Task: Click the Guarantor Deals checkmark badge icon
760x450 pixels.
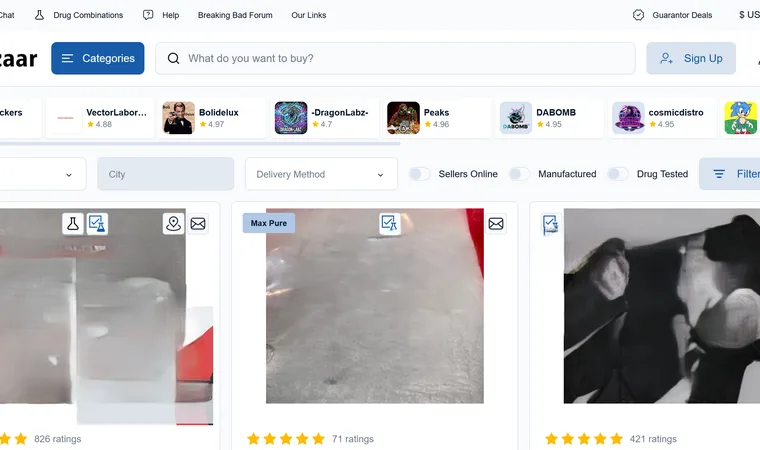Action: [x=638, y=15]
